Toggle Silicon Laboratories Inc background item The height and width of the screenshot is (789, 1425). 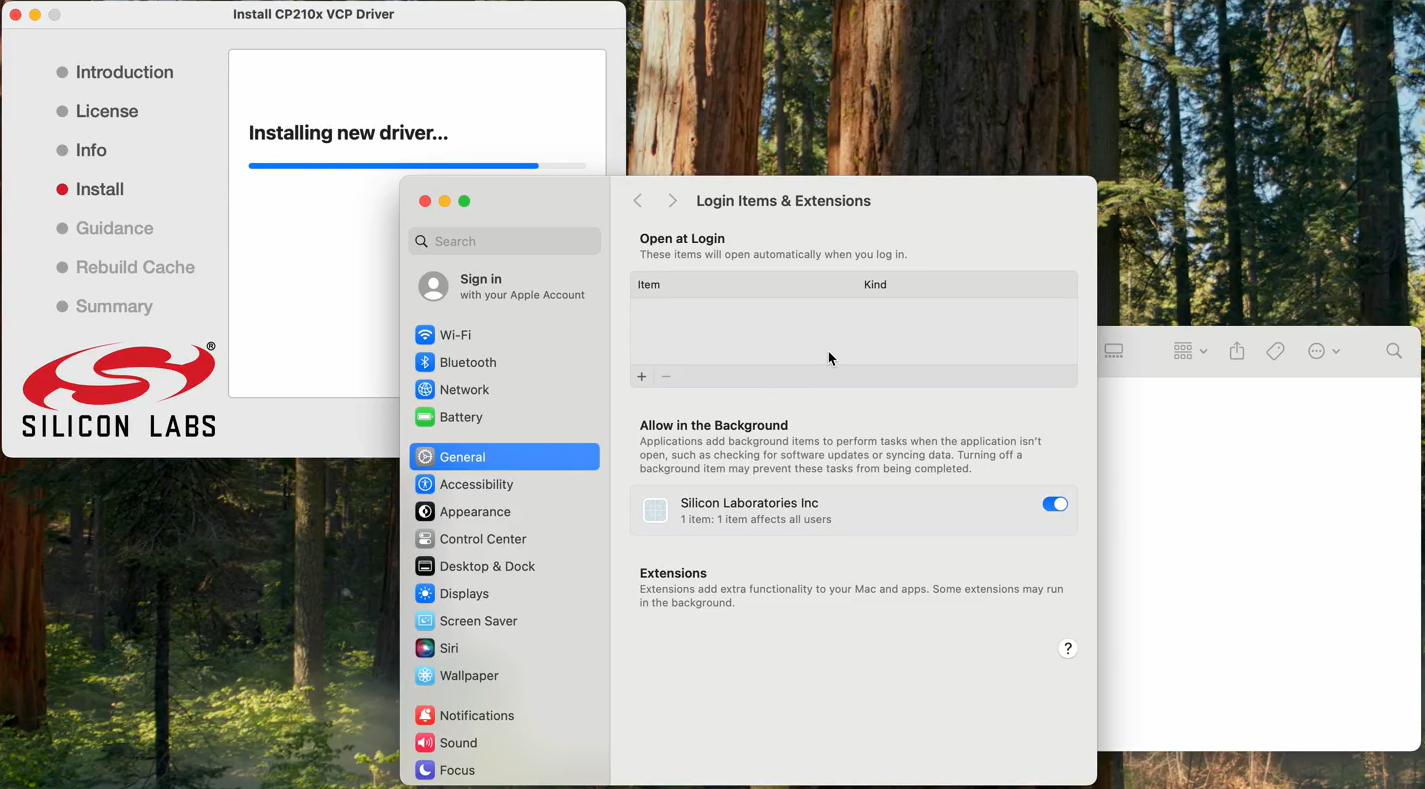click(x=1055, y=504)
